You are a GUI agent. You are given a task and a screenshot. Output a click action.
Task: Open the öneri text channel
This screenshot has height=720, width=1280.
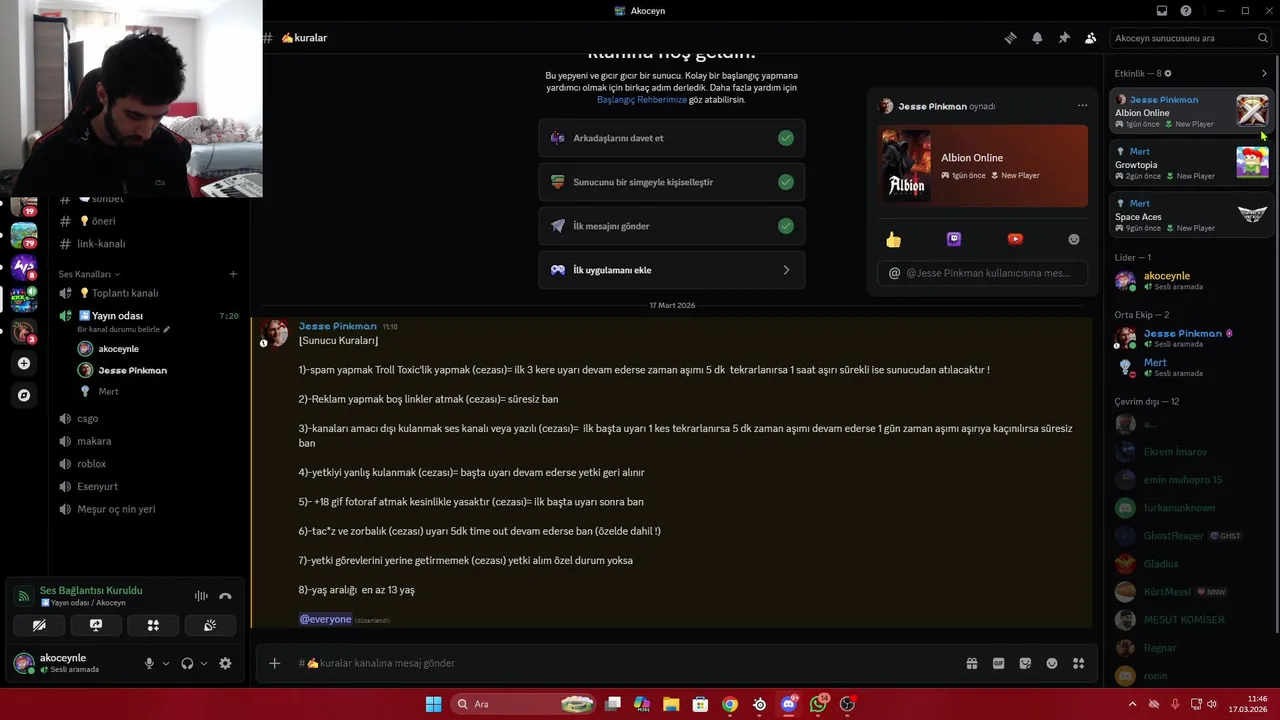pyautogui.click(x=148, y=221)
